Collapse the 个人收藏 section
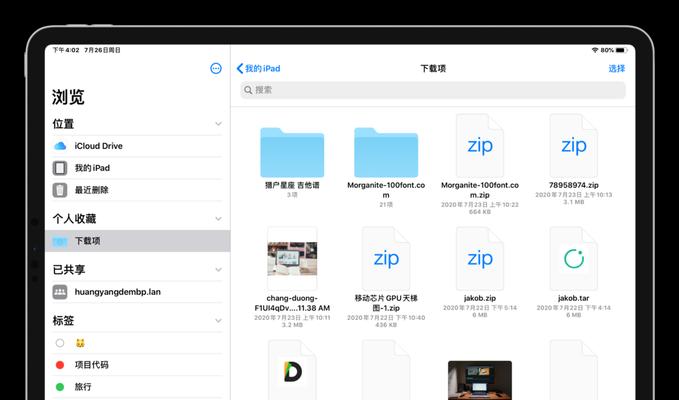Viewport: 679px width, 400px height. click(218, 219)
